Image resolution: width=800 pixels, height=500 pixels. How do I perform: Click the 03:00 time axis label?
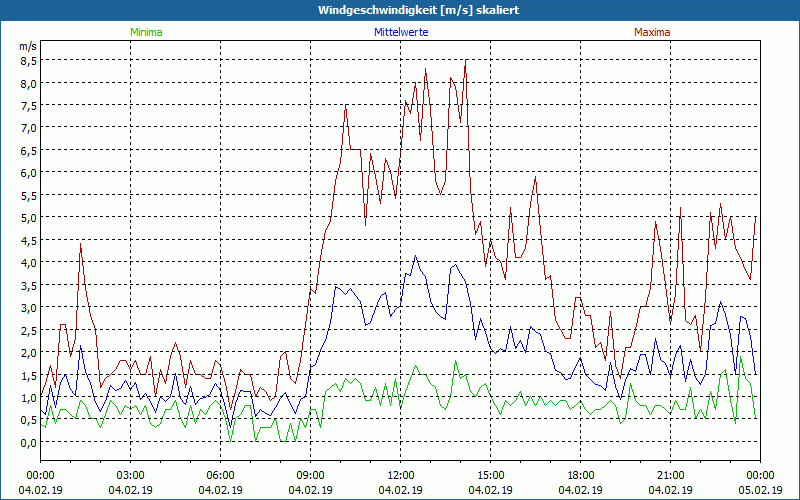pos(131,476)
